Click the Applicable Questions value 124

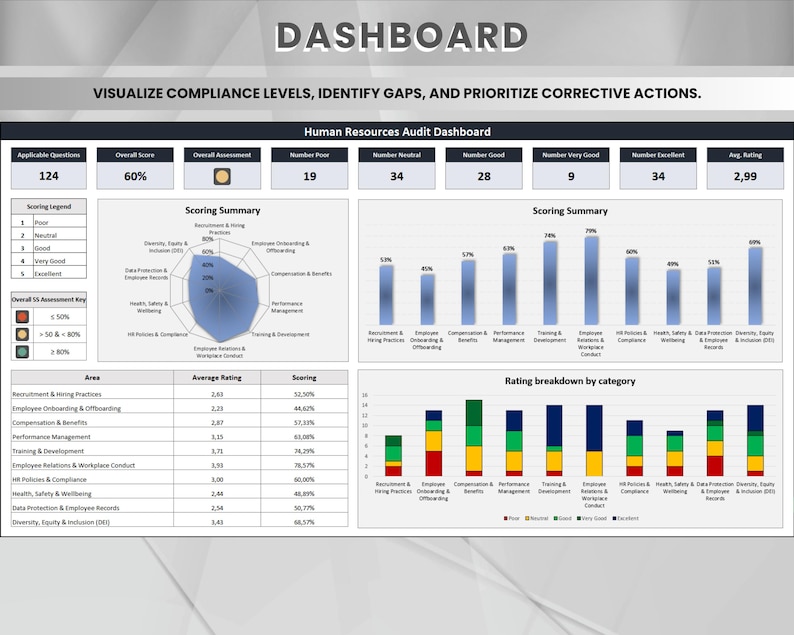click(49, 176)
